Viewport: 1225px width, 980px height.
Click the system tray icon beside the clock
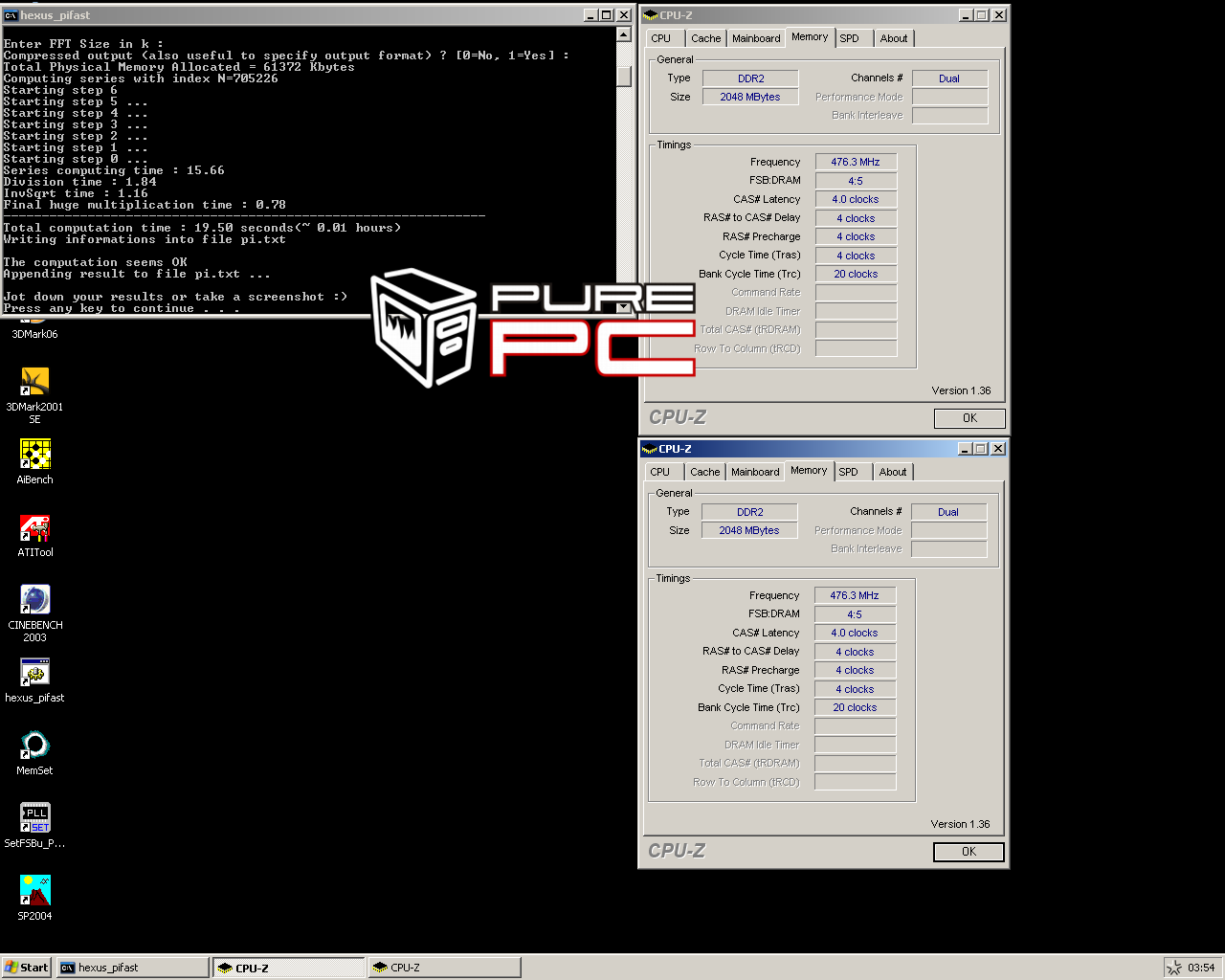point(1173,968)
